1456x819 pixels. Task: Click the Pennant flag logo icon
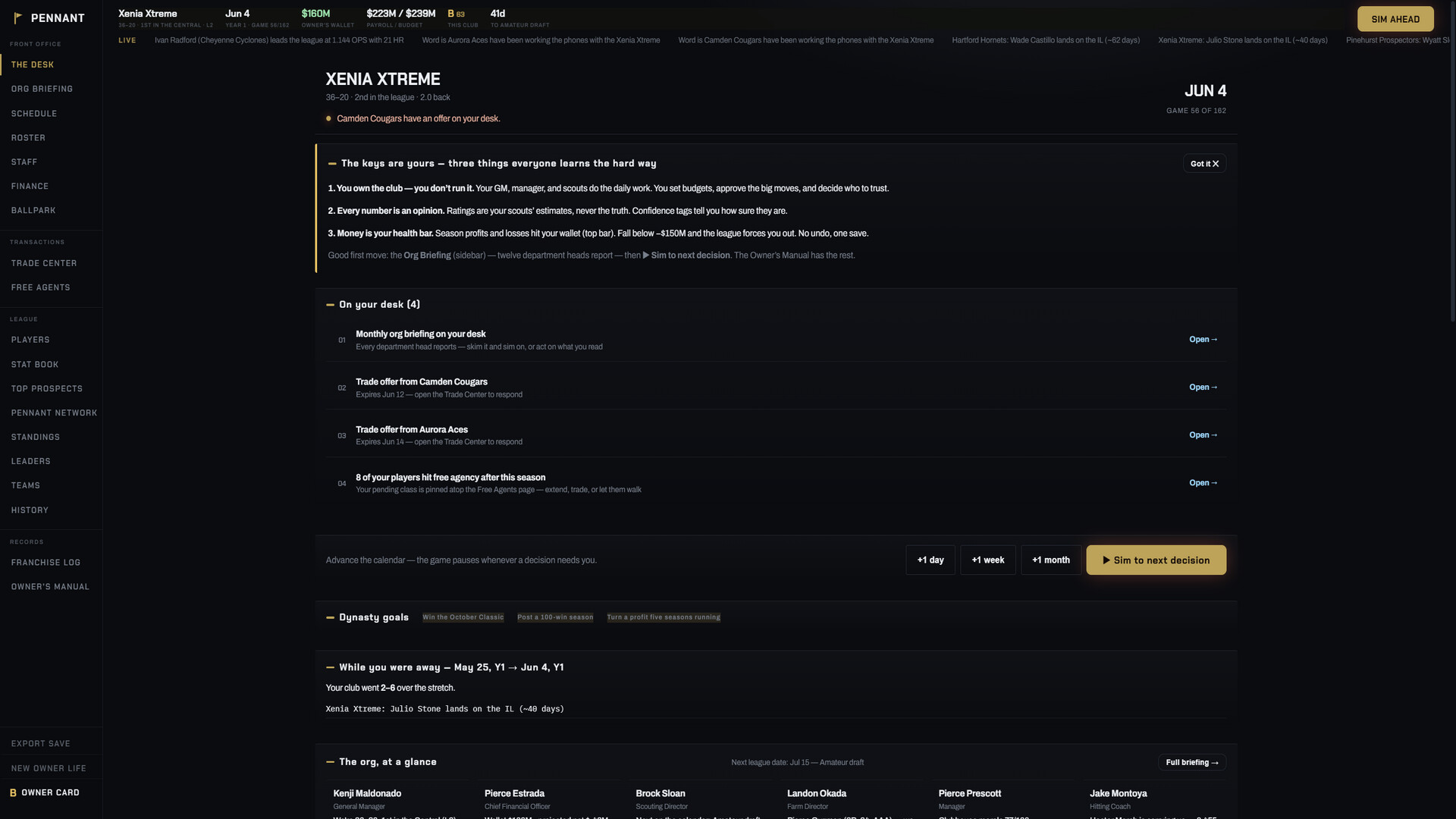18,17
